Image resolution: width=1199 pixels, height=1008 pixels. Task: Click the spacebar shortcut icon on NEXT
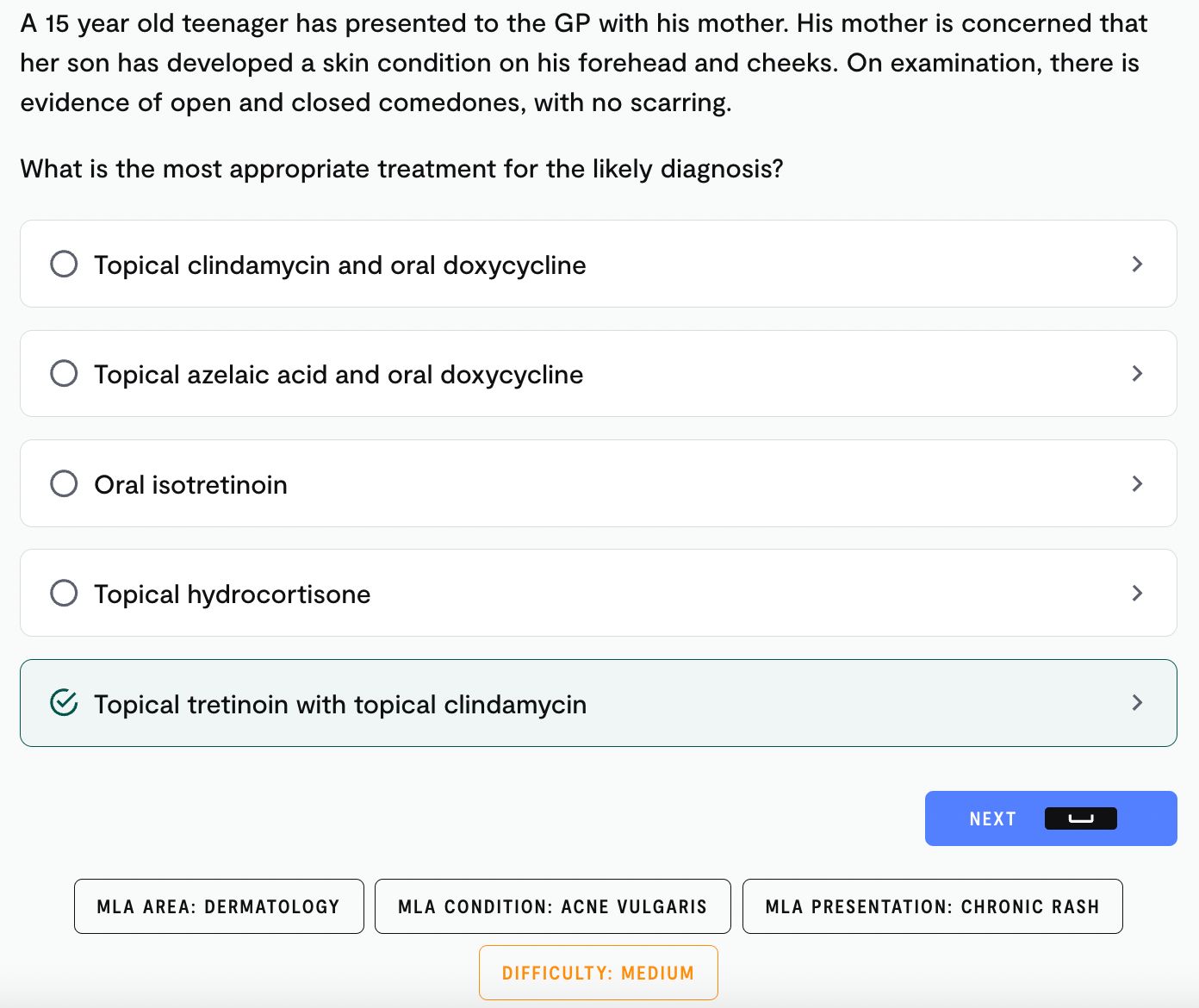tap(1080, 818)
